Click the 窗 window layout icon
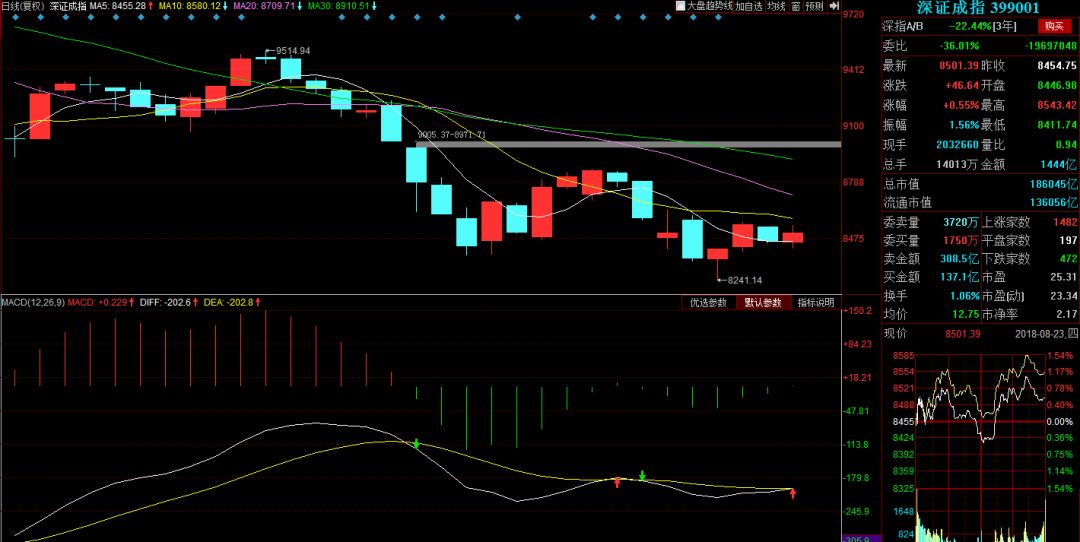 [x=795, y=6]
